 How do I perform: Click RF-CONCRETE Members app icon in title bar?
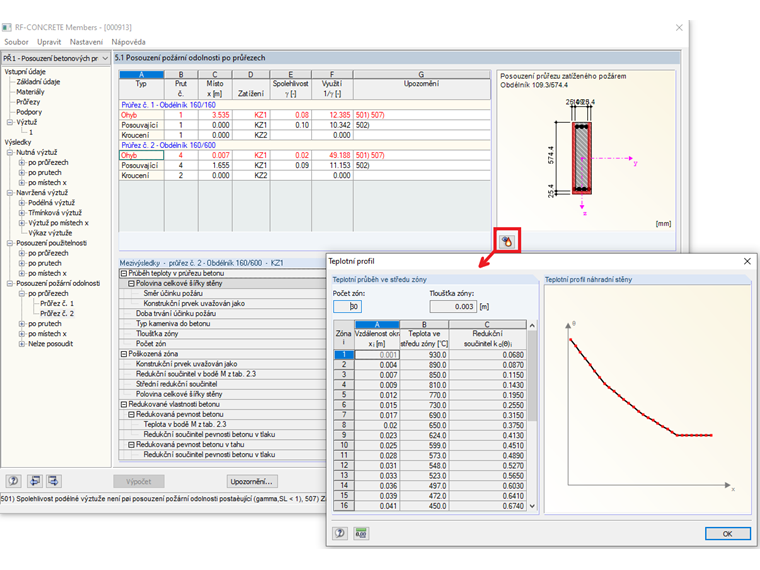point(6,28)
